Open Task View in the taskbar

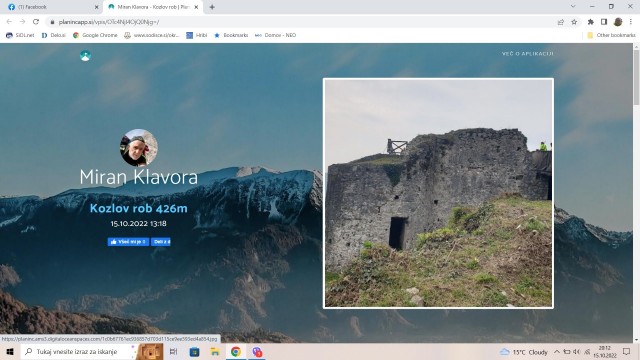tap(173, 351)
